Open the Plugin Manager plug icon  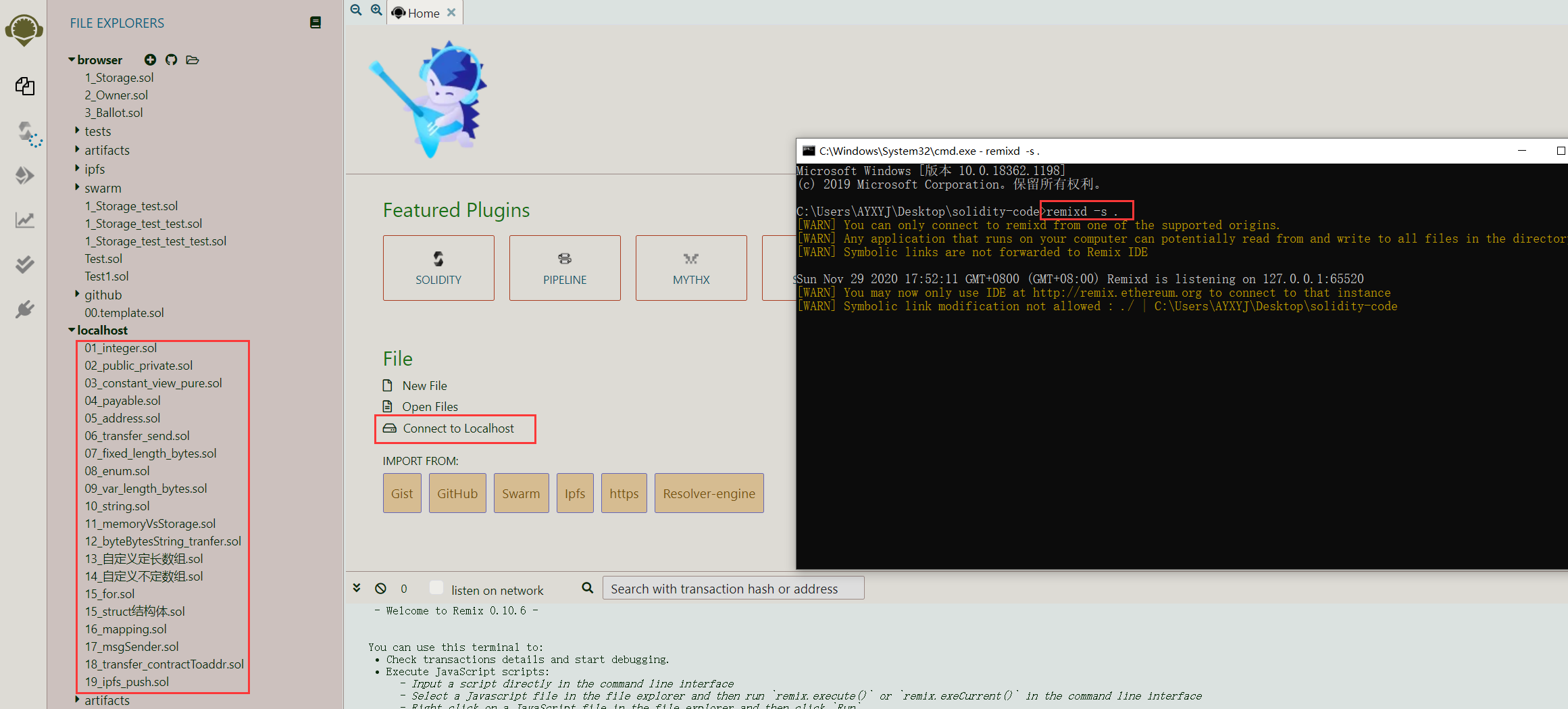25,310
